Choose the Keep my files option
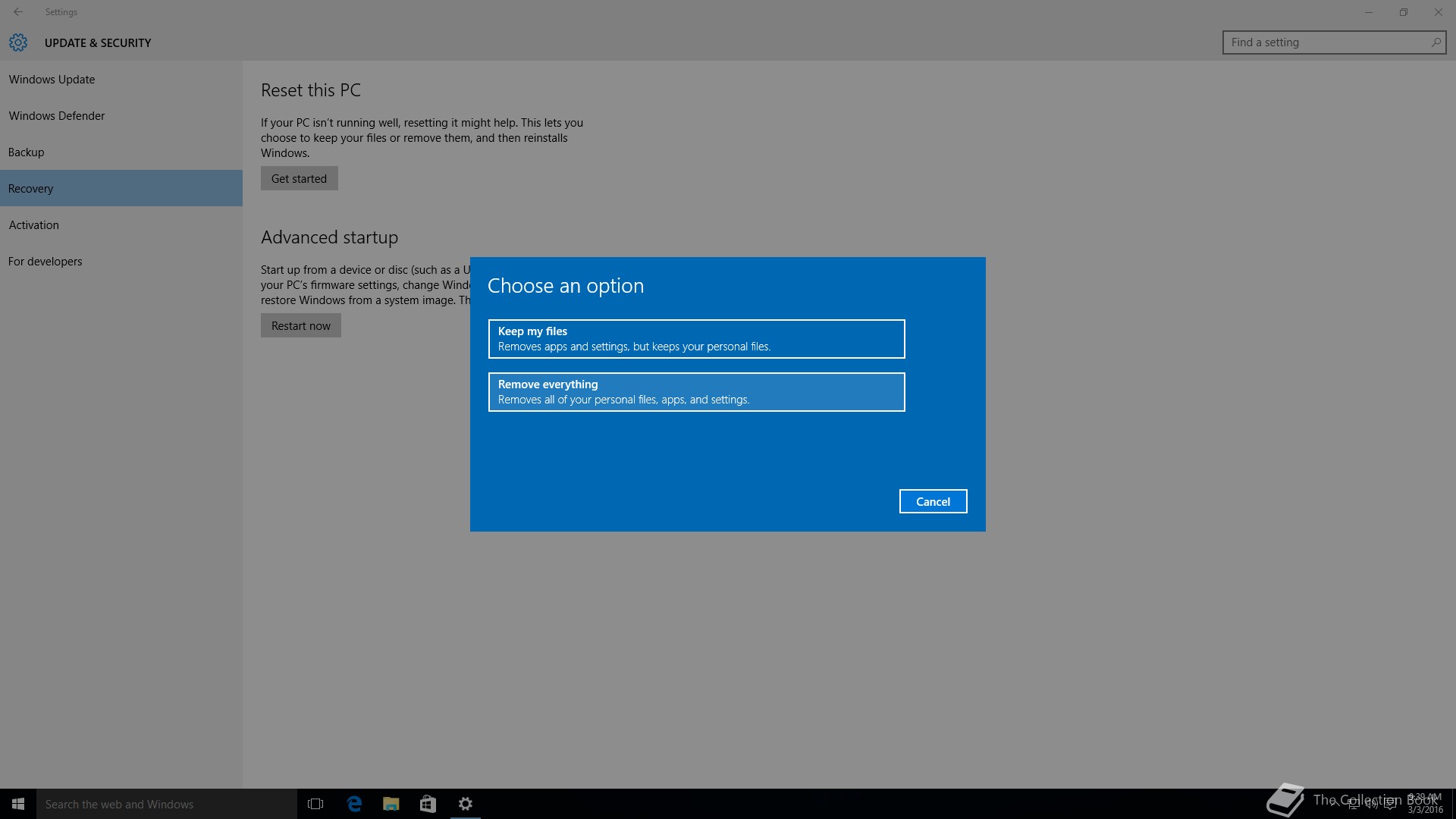1456x819 pixels. (696, 339)
